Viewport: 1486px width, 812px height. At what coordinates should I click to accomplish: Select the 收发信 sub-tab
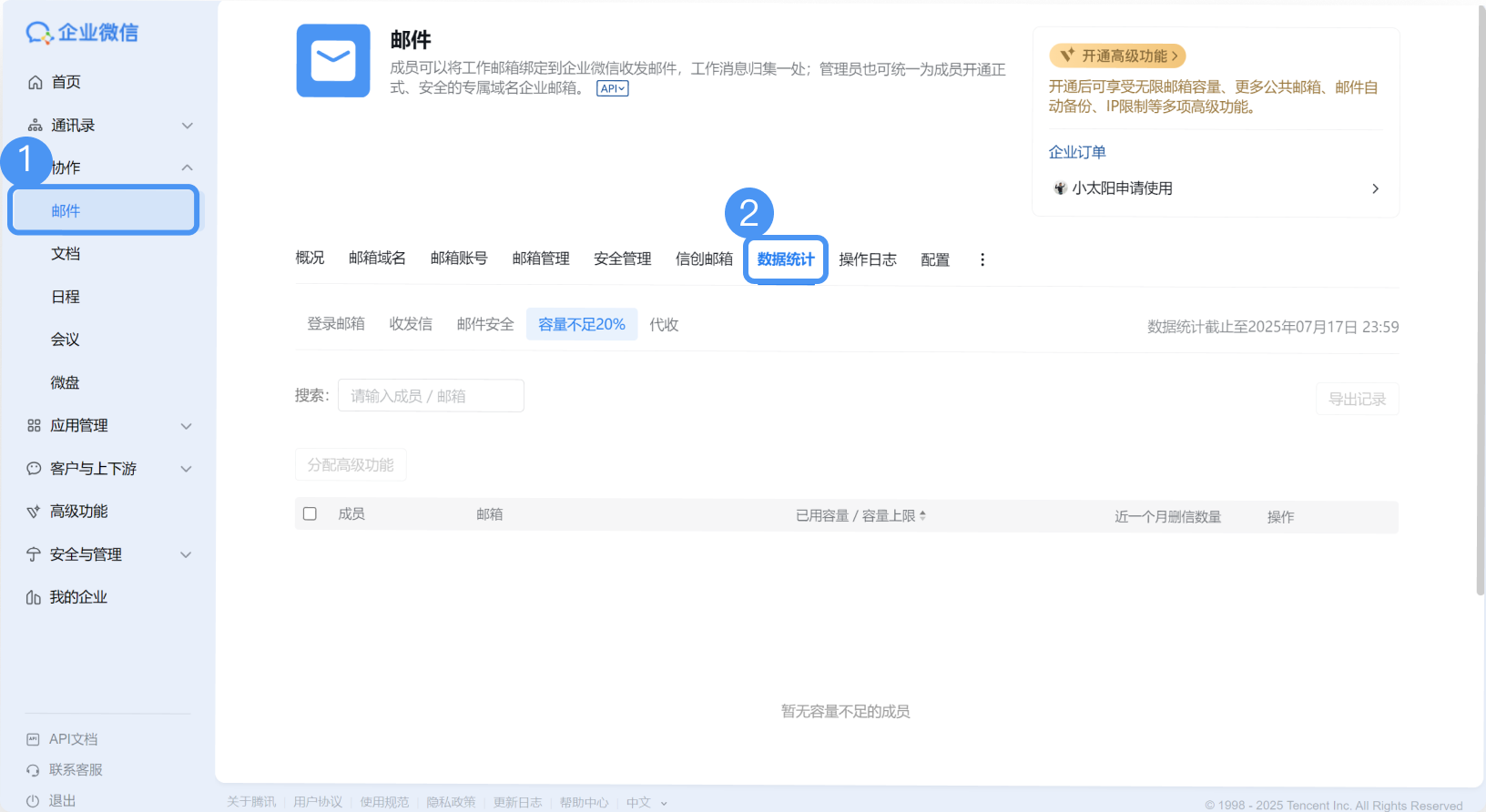[411, 324]
